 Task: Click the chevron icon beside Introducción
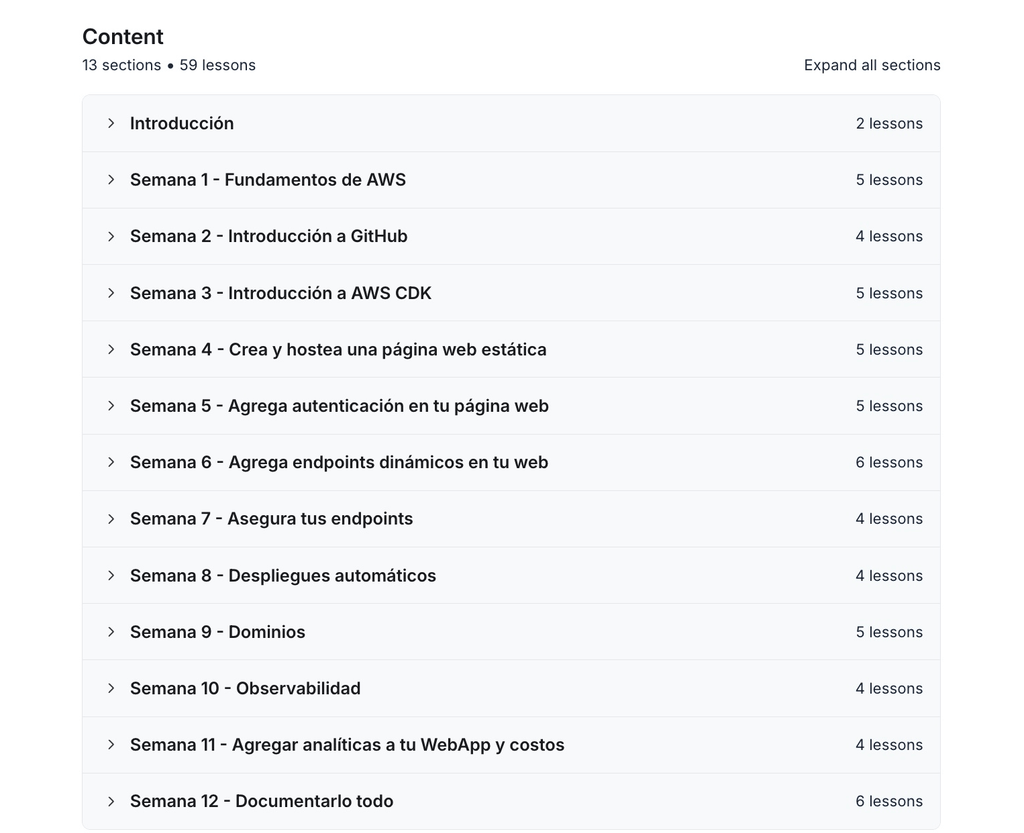coord(111,123)
